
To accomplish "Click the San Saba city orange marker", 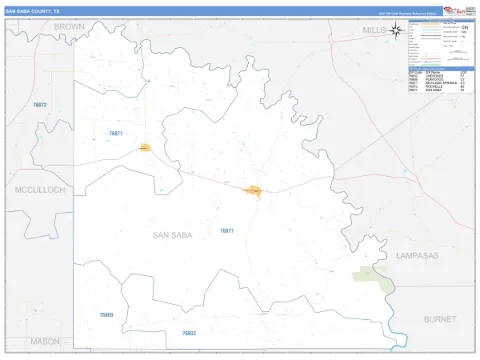I will (x=254, y=191).
